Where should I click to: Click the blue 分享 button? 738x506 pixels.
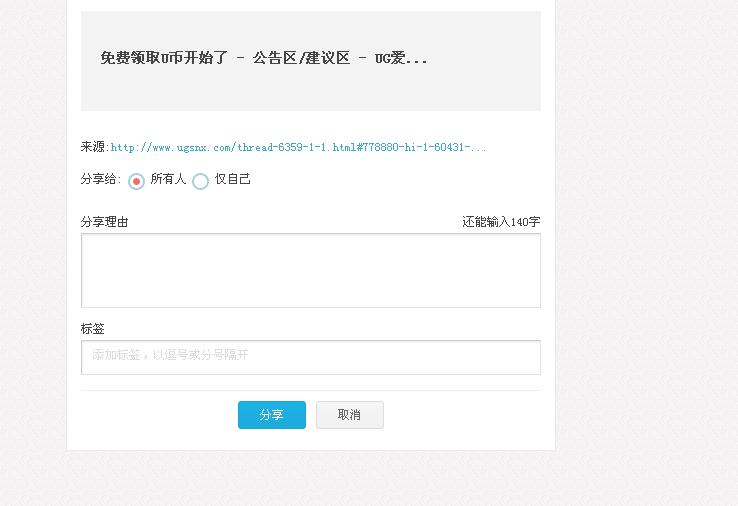[272, 415]
